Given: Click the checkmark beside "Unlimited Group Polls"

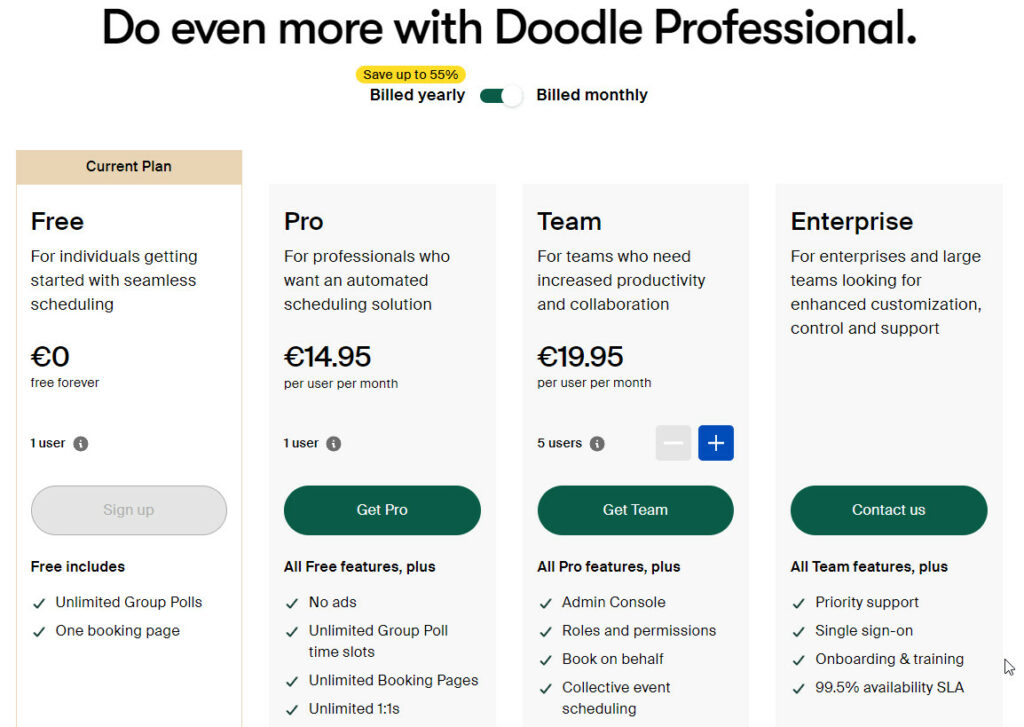Looking at the screenshot, I should [38, 602].
